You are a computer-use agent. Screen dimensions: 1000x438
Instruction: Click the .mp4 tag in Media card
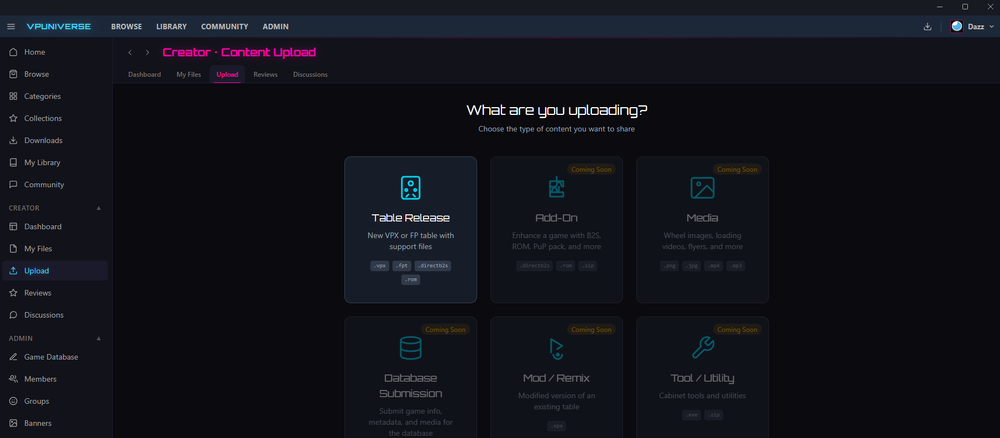pyautogui.click(x=714, y=266)
